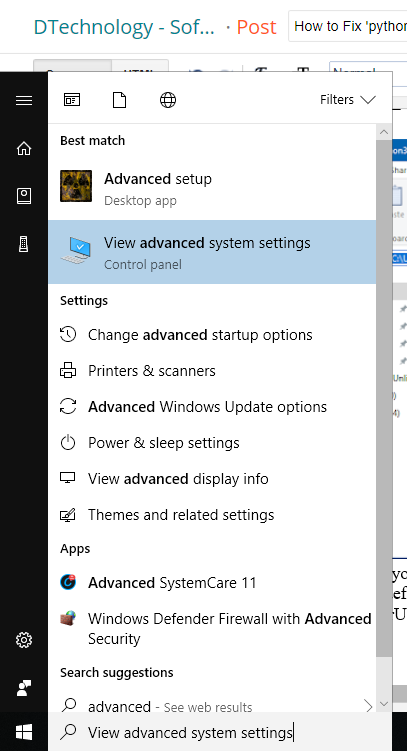Filter search results by Apps icon
The width and height of the screenshot is (407, 751).
(x=72, y=100)
